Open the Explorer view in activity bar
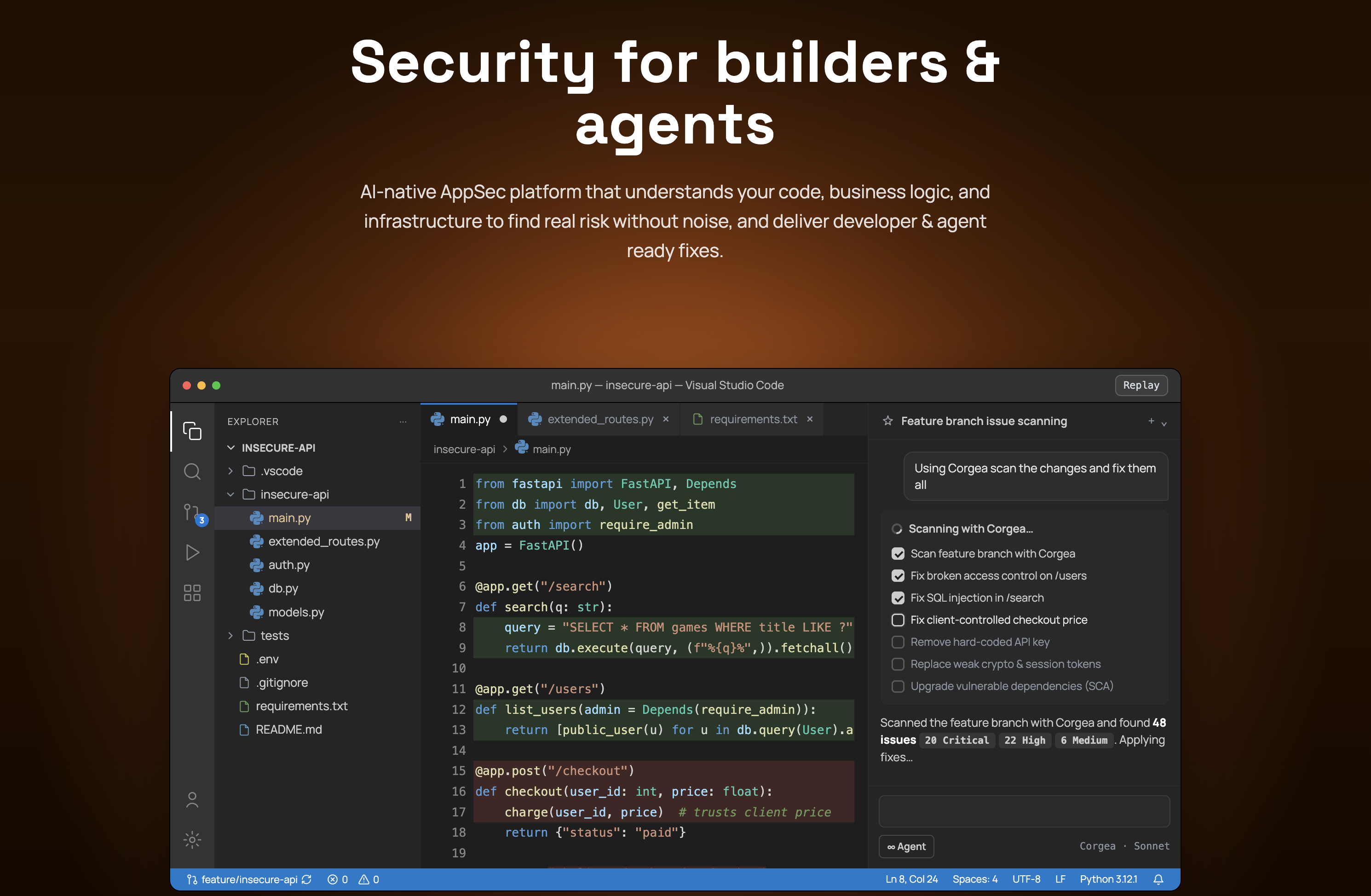 point(192,431)
